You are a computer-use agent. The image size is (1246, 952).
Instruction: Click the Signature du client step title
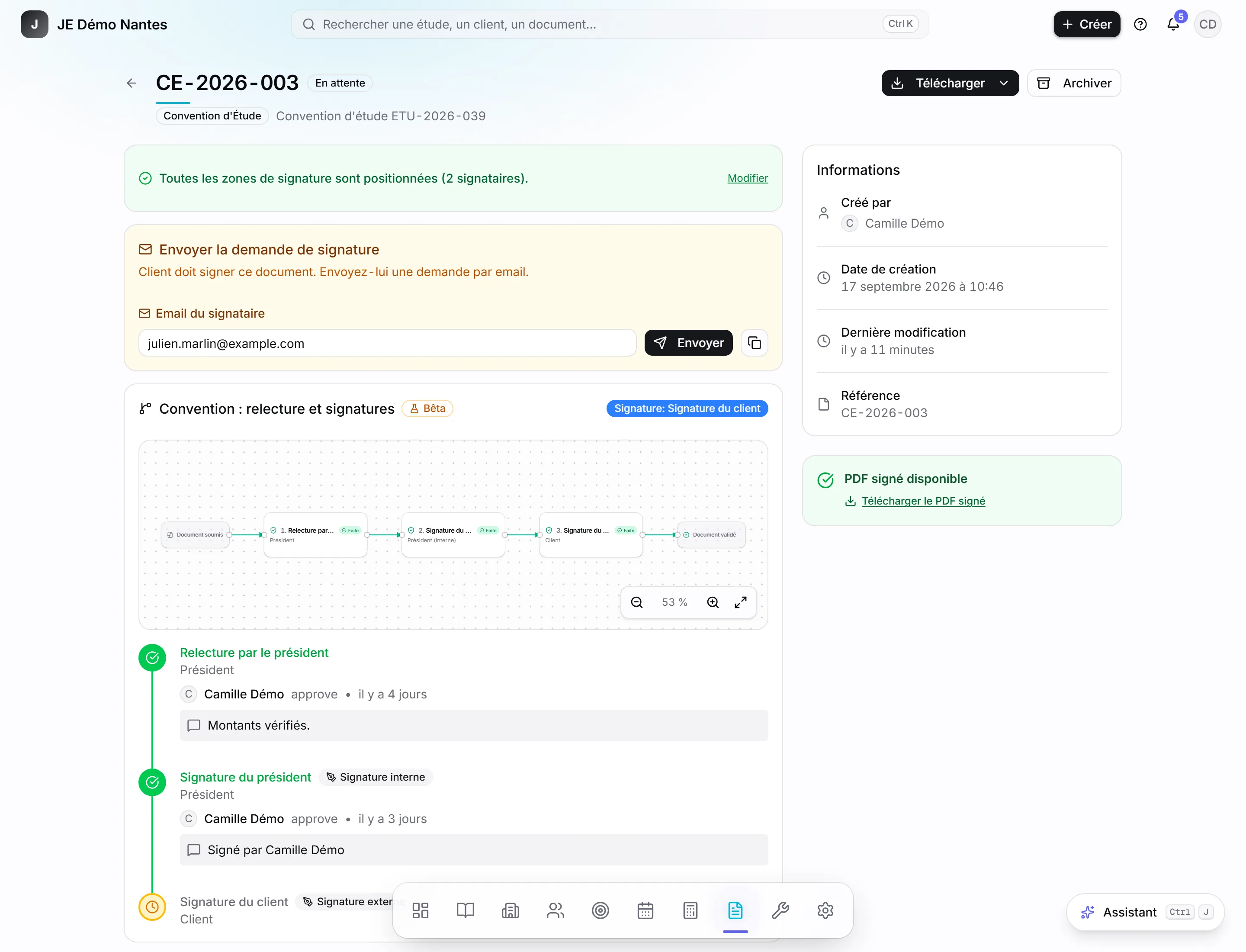[x=234, y=902]
